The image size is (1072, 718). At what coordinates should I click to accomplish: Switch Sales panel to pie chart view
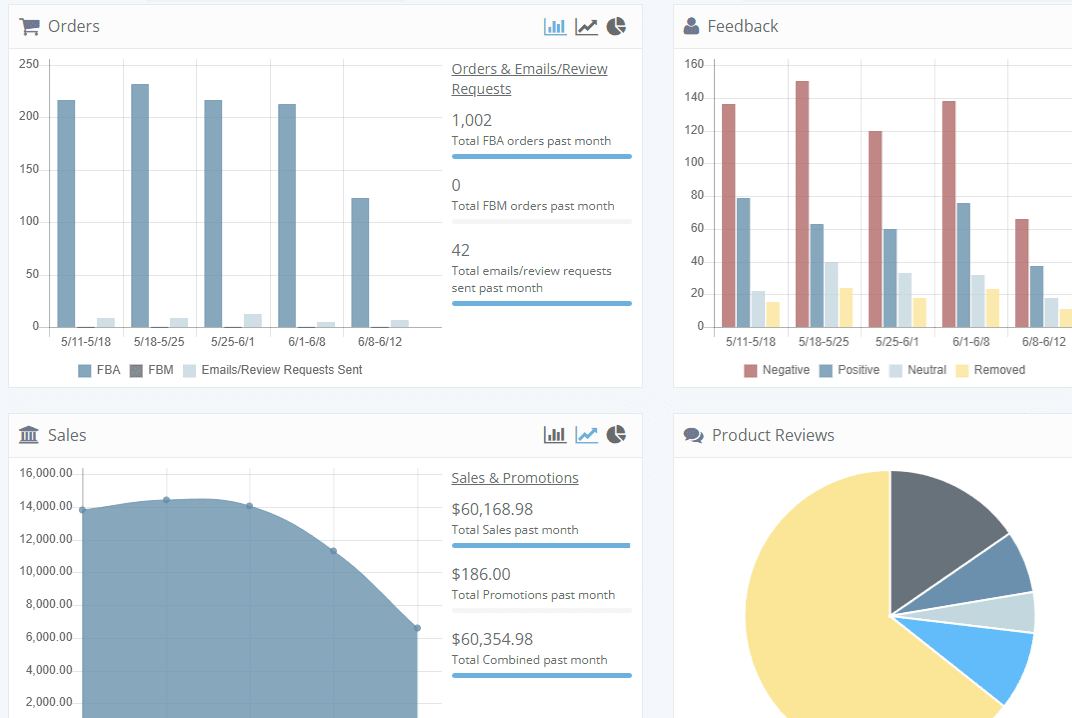click(616, 434)
